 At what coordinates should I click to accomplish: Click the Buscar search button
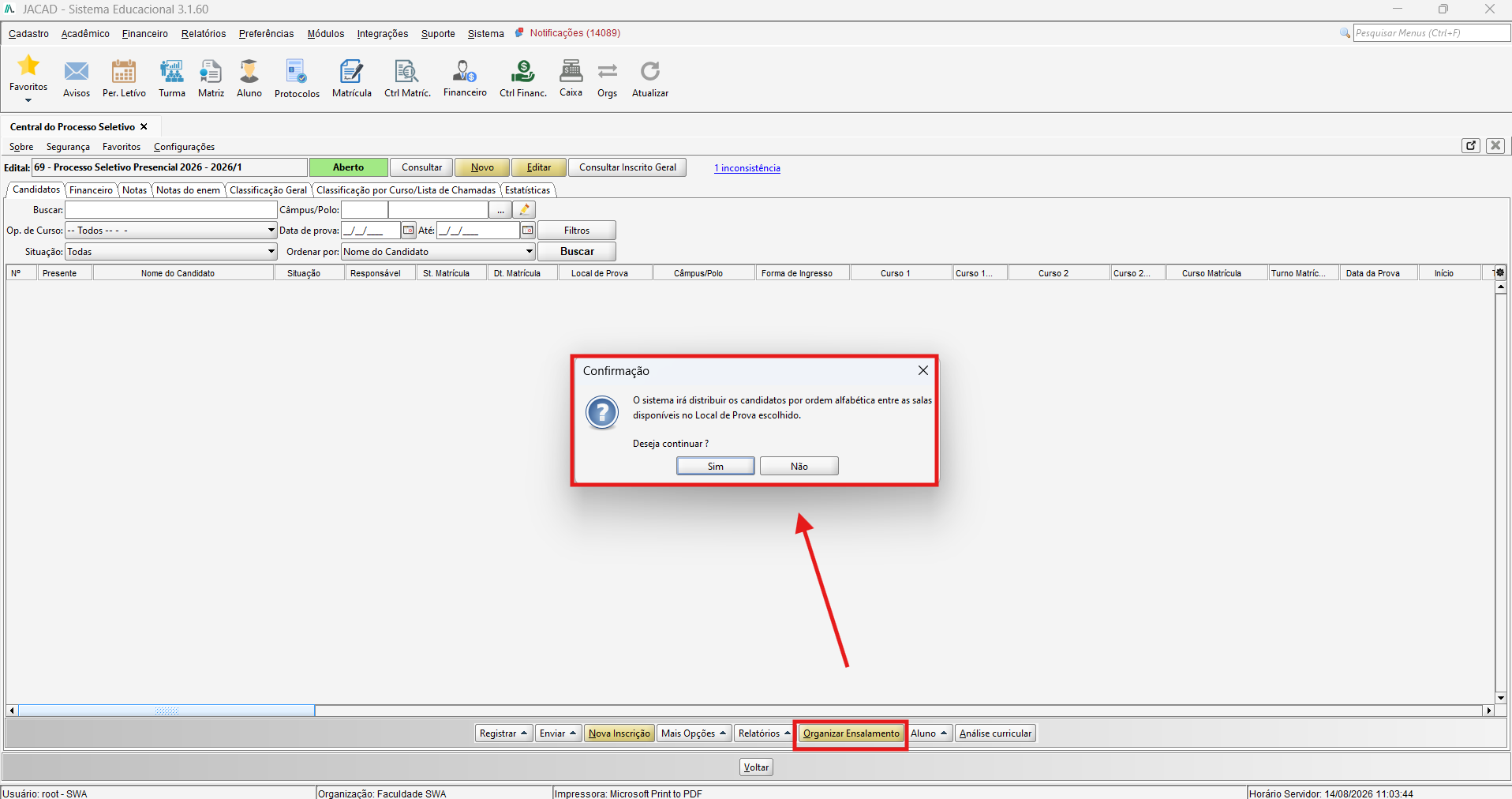[577, 251]
